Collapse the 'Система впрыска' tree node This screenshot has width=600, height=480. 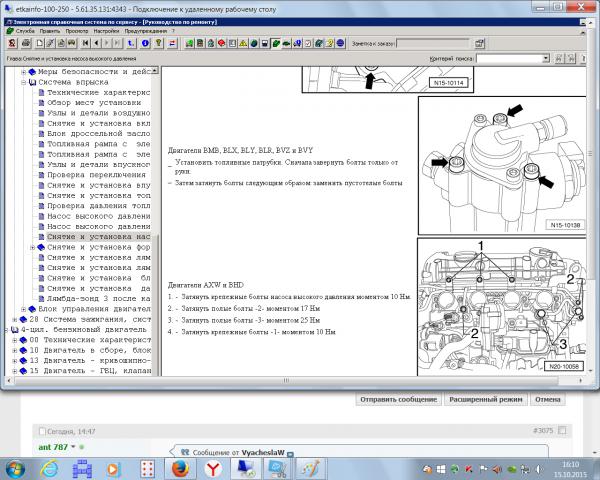(x=23, y=82)
